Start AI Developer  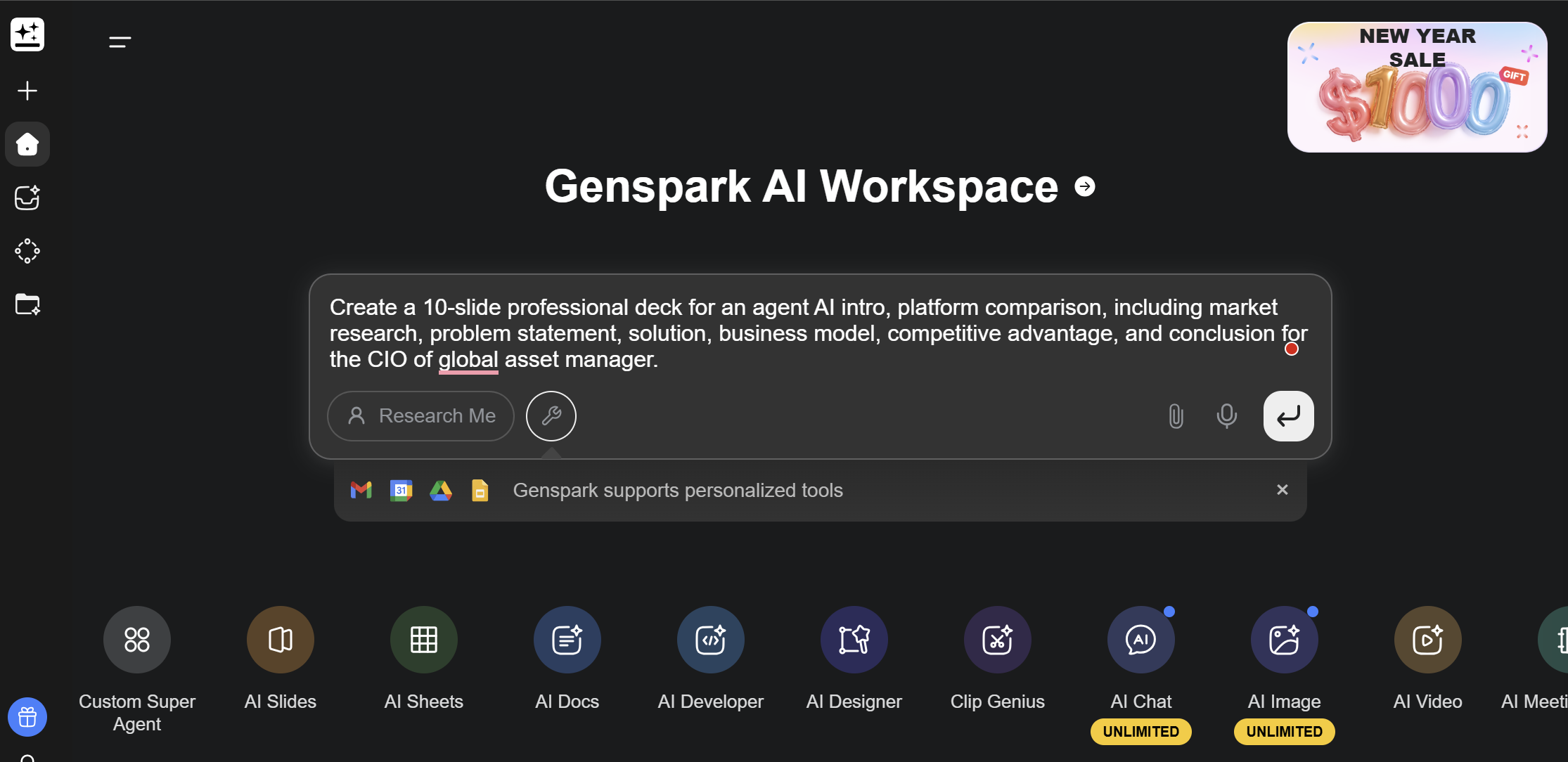tap(710, 640)
